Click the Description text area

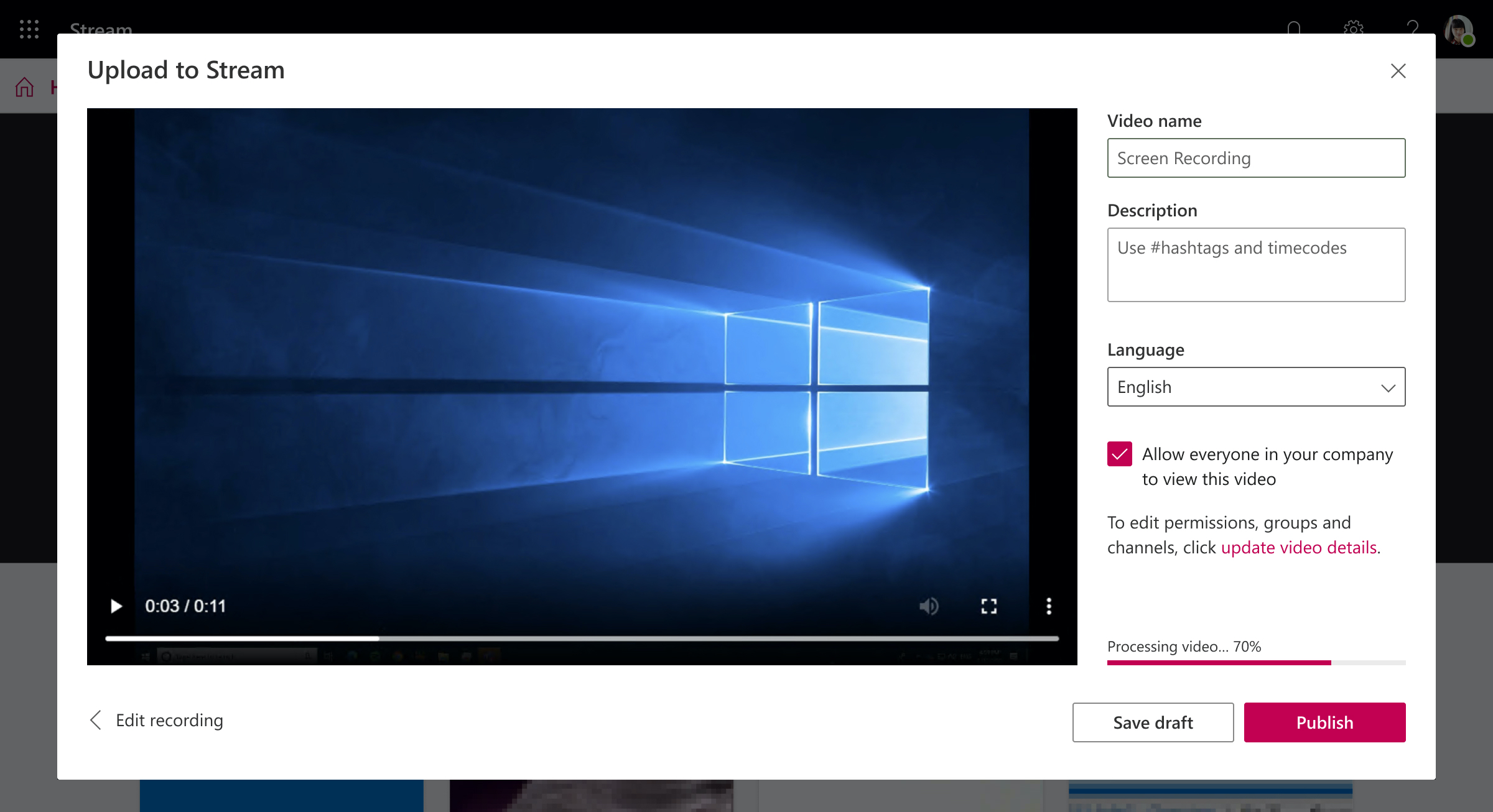click(x=1256, y=265)
